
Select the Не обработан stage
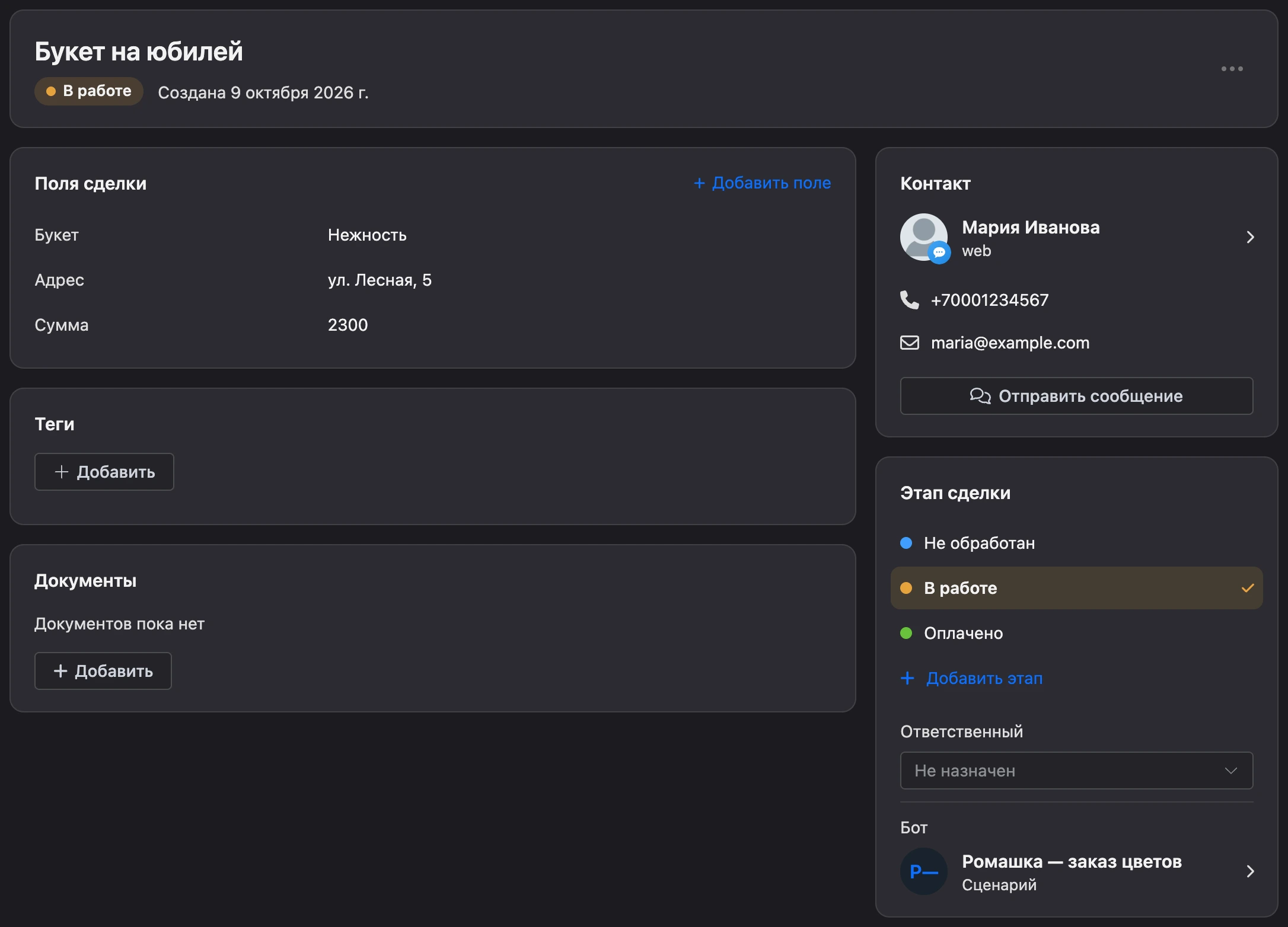click(1076, 543)
